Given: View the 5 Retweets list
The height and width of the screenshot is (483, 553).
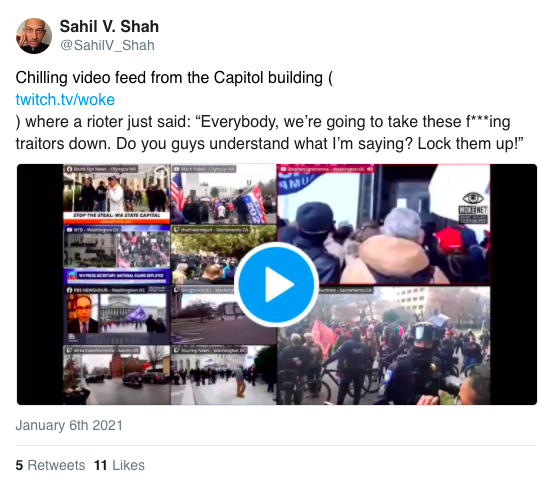Looking at the screenshot, I should click(50, 465).
